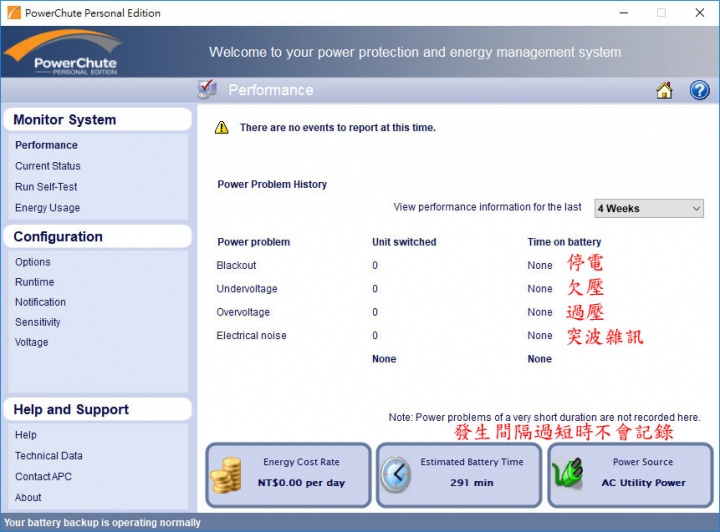Click the Blackout row label
Viewport: 720px width, 532px height.
point(236,265)
